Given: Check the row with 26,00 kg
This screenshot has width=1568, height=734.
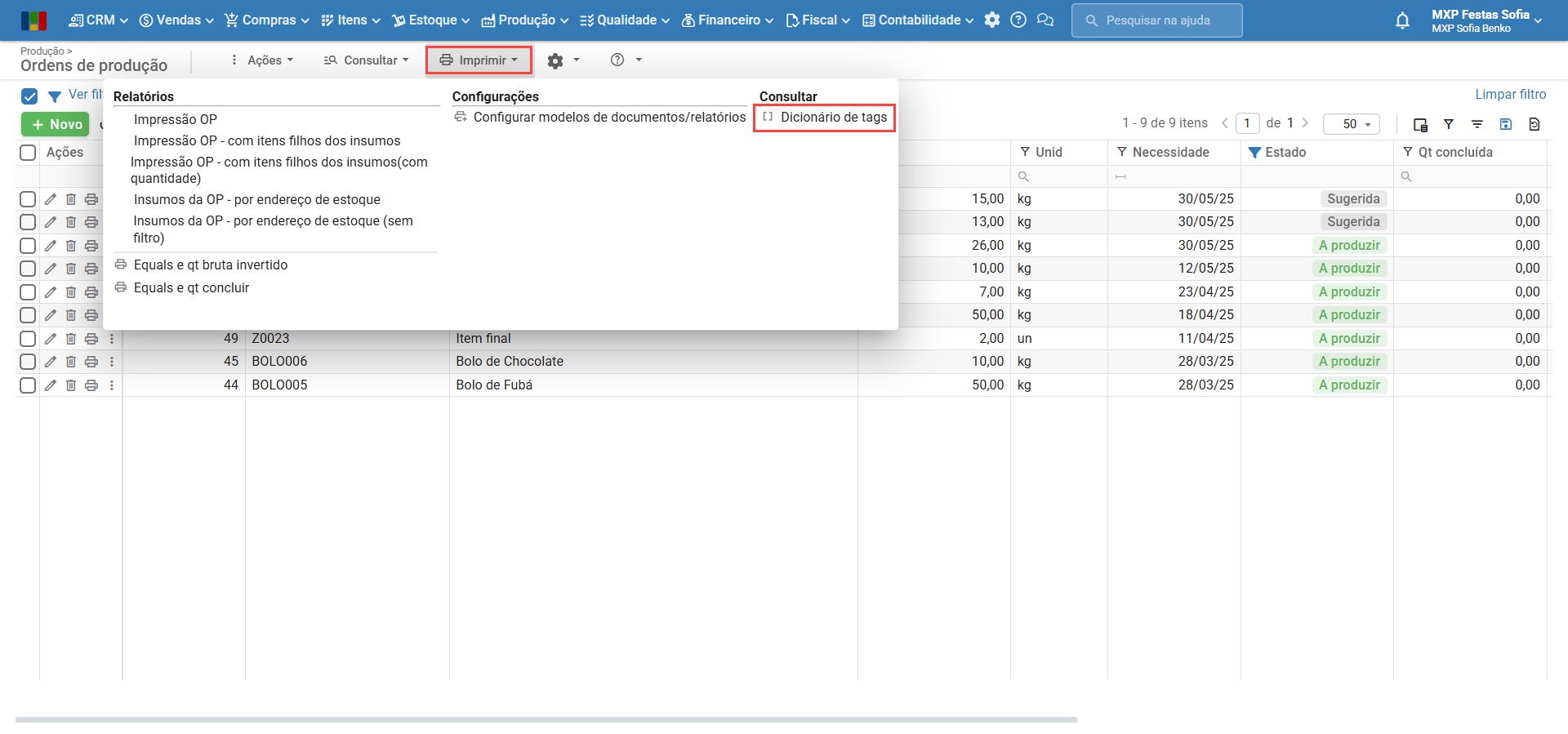Looking at the screenshot, I should tap(28, 246).
